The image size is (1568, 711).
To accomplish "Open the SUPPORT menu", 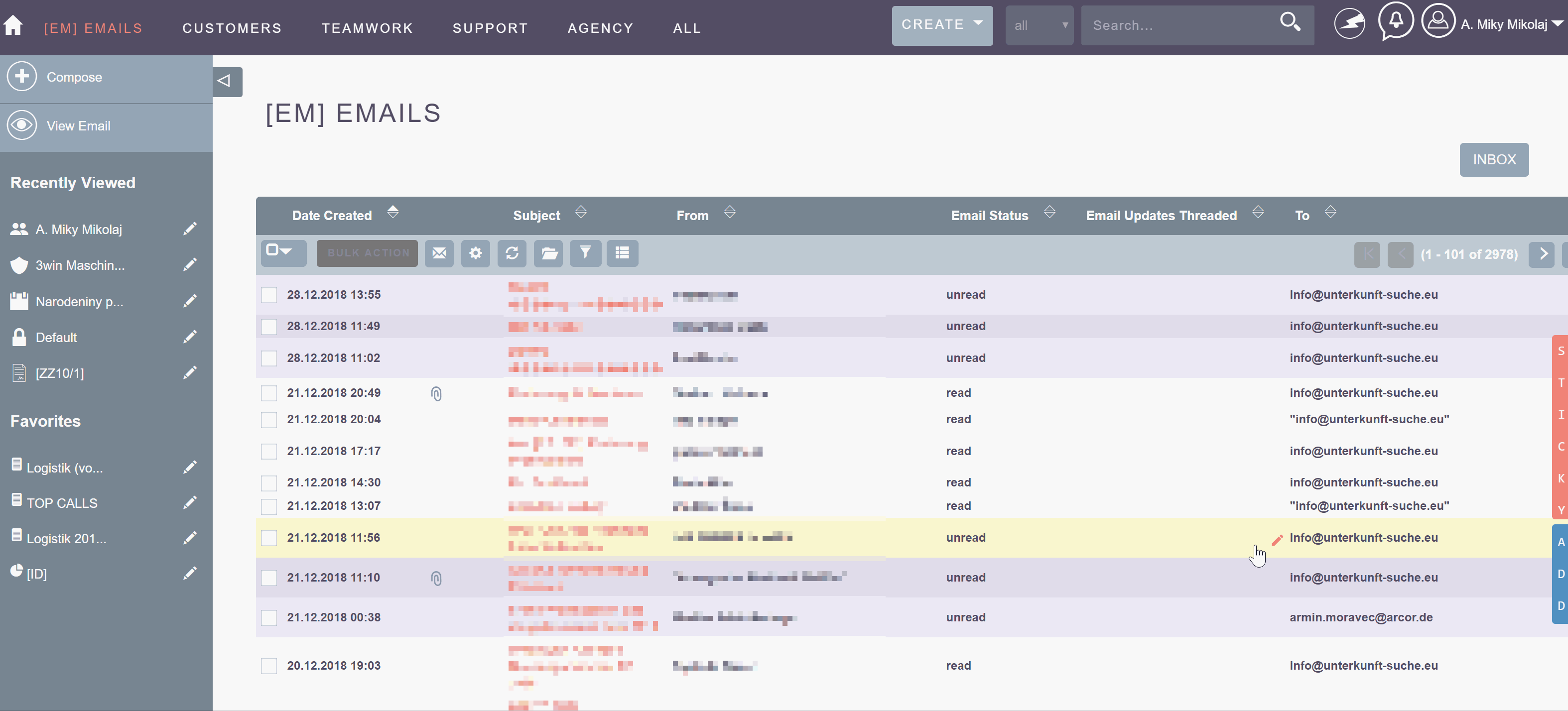I will [490, 28].
